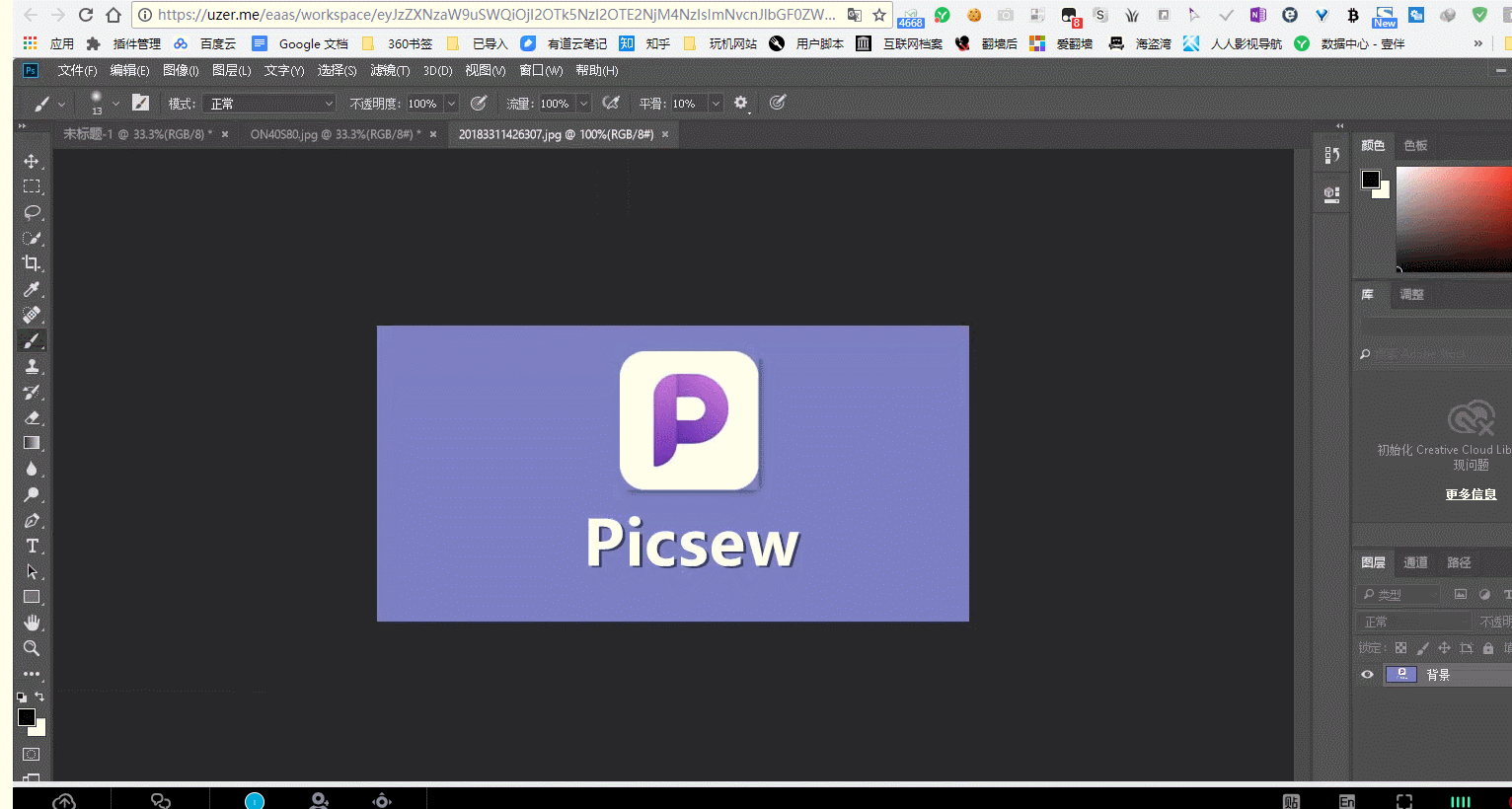Open the 流量 flow slider arrow
Viewport: 1512px width, 809px height.
(583, 104)
